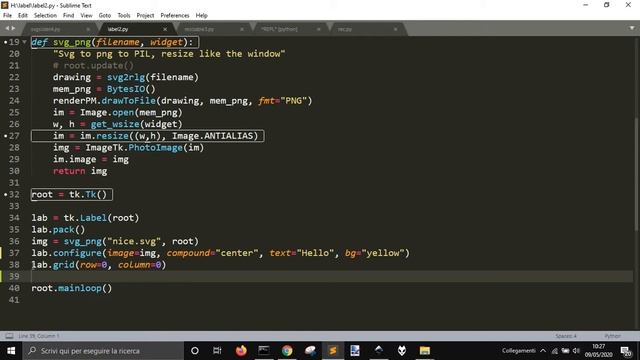The width and height of the screenshot is (640, 360).
Task: Open the network tray icon
Action: [555, 351]
